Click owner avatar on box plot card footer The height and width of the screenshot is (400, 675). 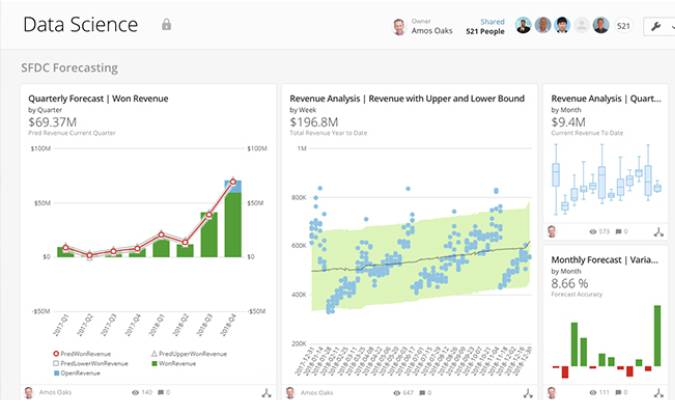tap(551, 232)
